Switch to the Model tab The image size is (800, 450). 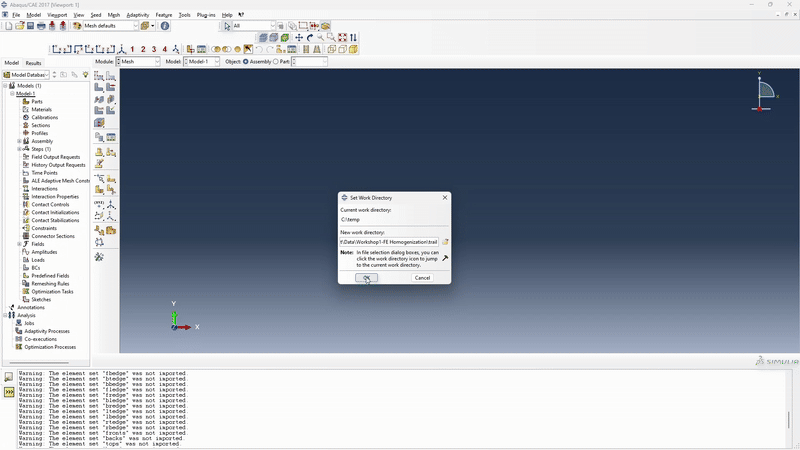pos(12,63)
